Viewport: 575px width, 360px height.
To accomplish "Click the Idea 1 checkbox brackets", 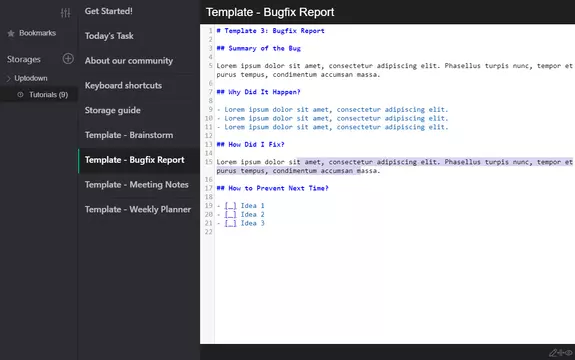I will [x=230, y=206].
